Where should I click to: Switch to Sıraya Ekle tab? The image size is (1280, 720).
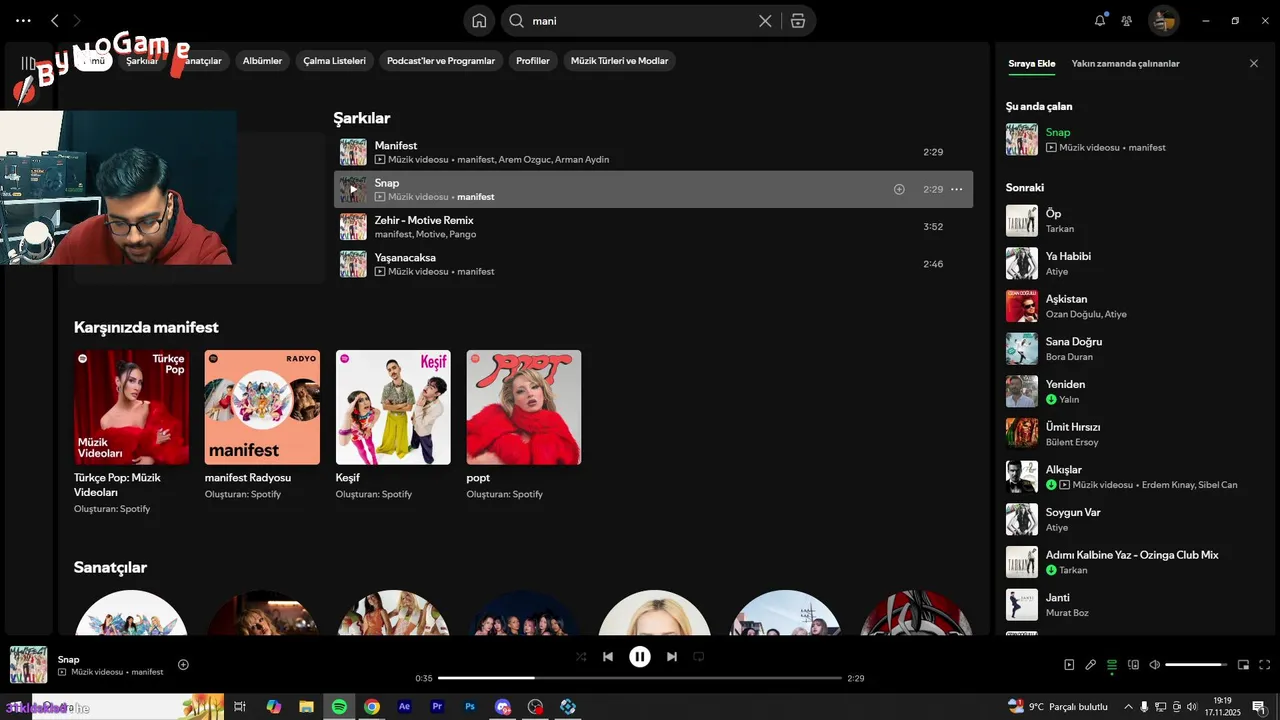(1031, 63)
